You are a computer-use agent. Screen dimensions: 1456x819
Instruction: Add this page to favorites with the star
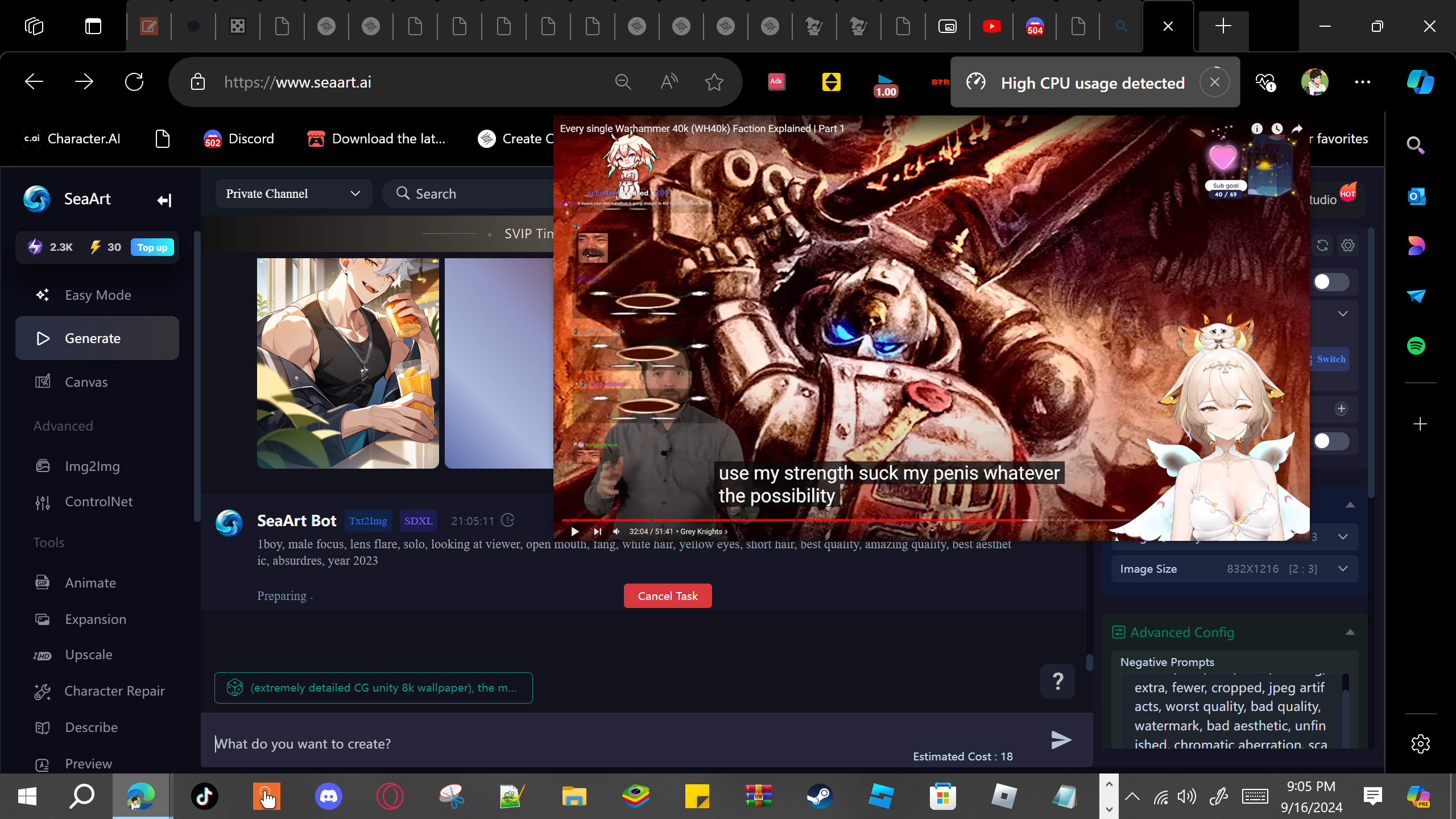[x=714, y=82]
